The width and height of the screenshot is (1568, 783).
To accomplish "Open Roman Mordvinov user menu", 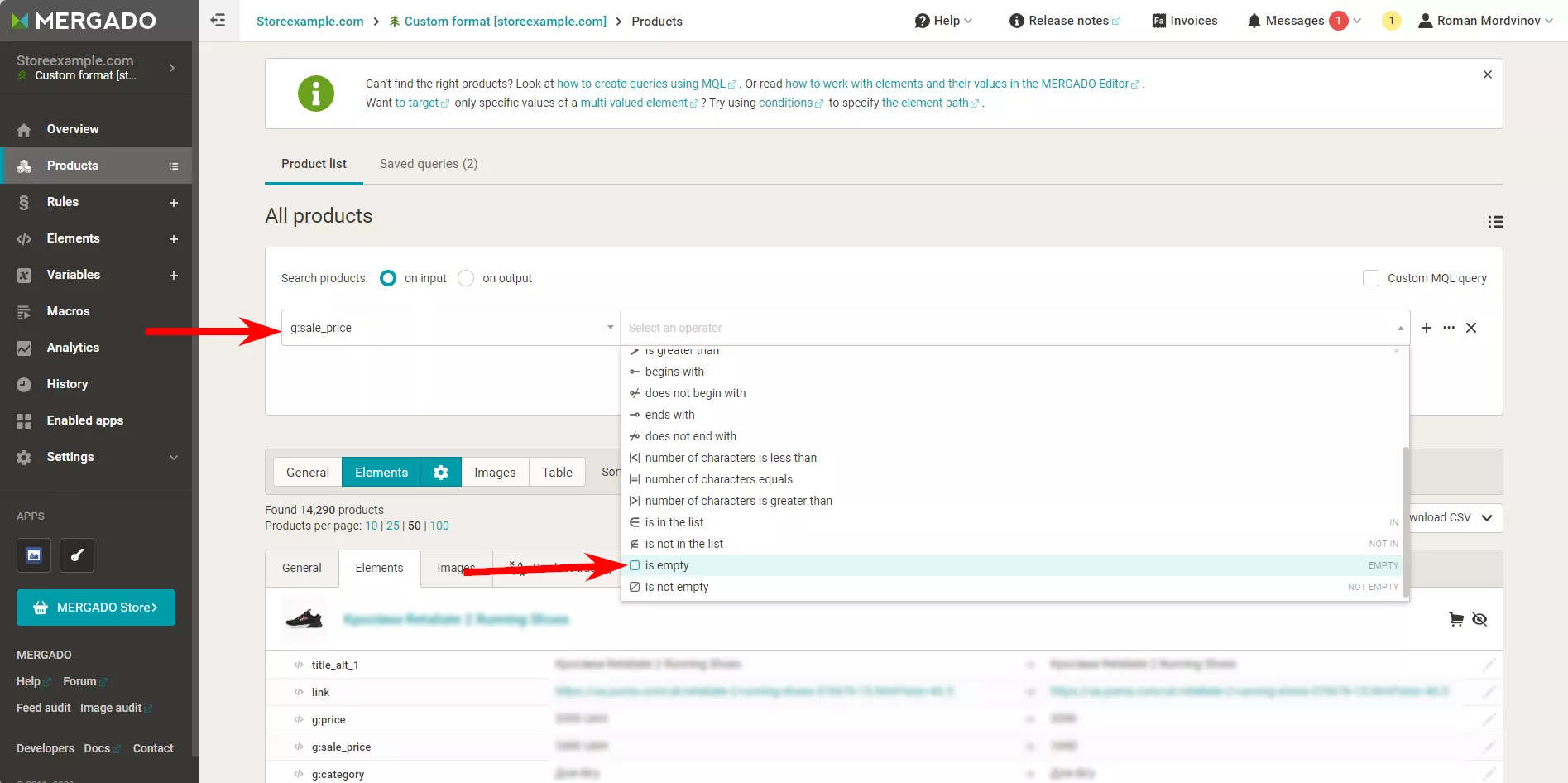I will [x=1485, y=21].
